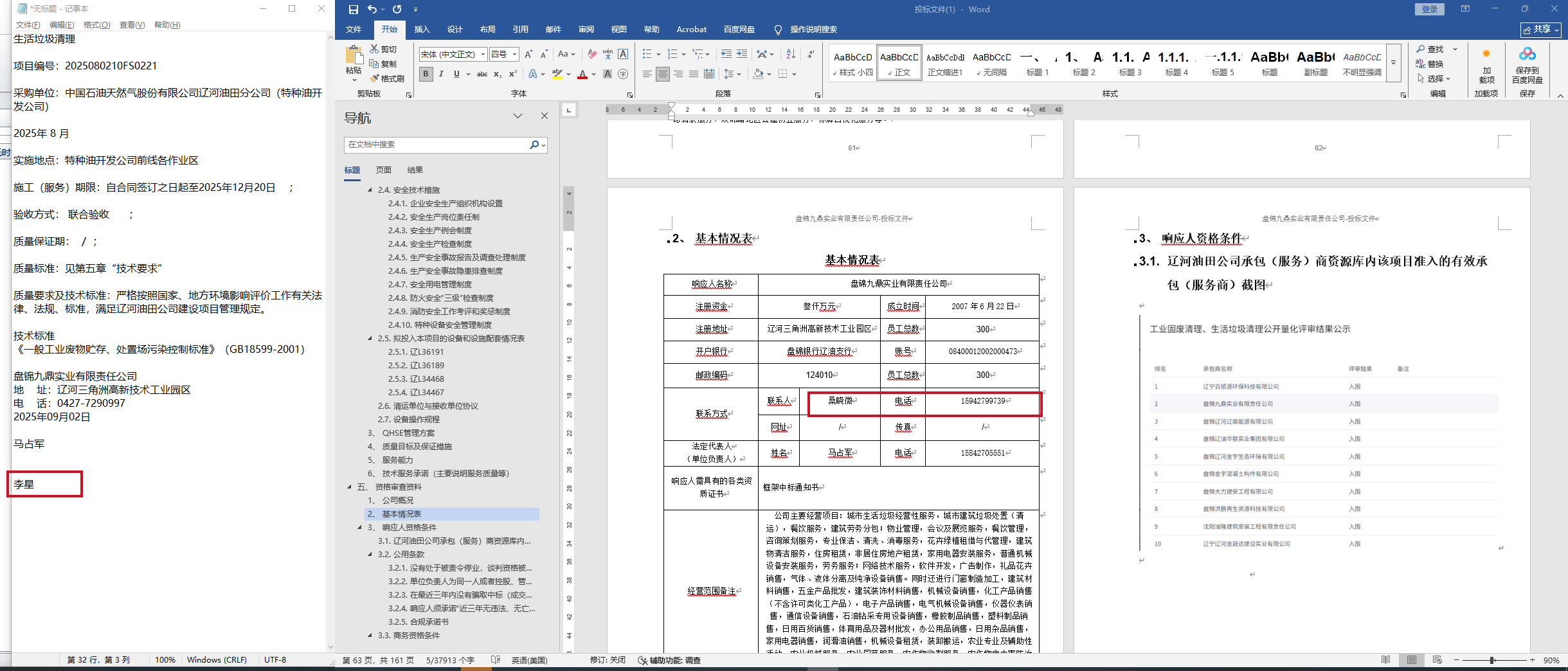The image size is (1568, 671).
Task: Open the font size dropdown
Action: coord(514,55)
